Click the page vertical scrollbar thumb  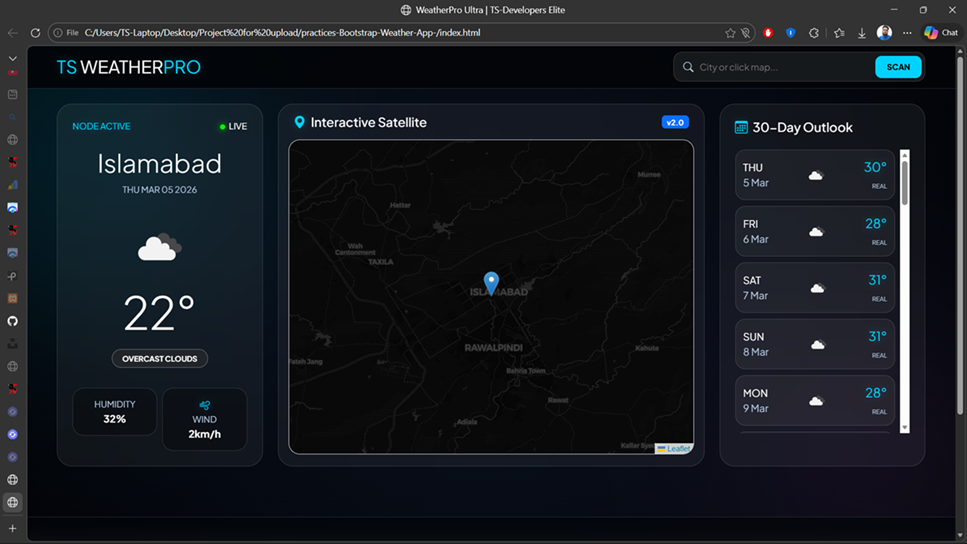[x=960, y=234]
